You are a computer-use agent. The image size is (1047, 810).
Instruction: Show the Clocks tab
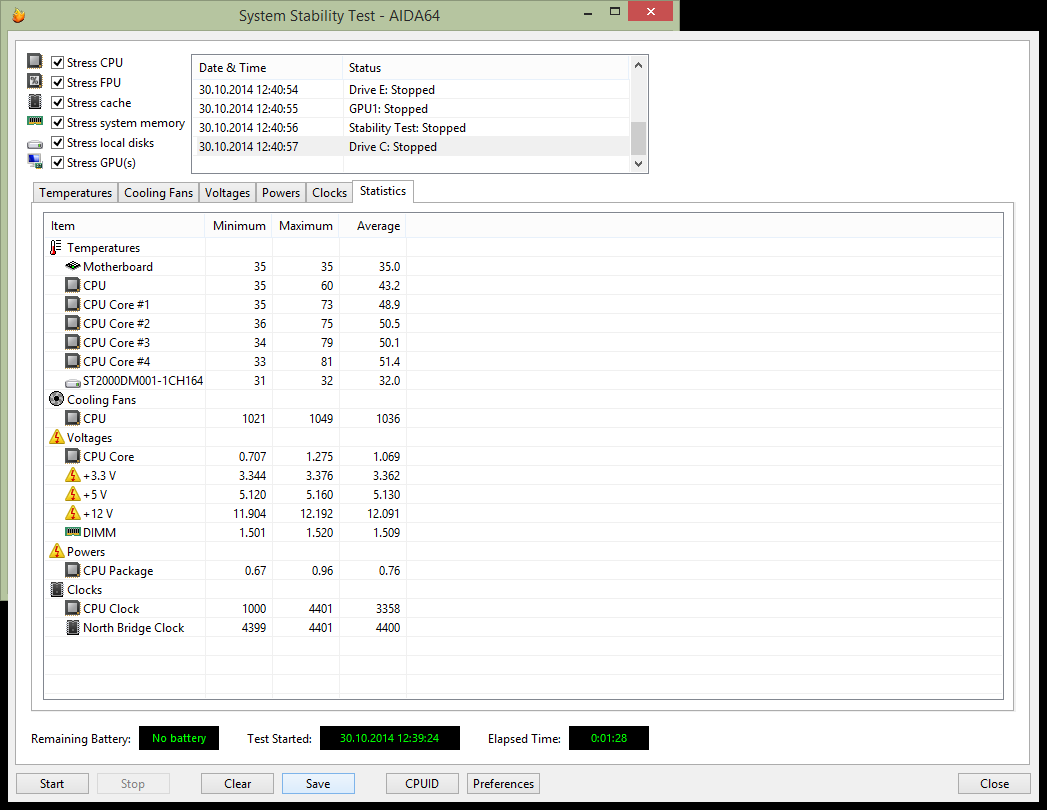[x=329, y=193]
